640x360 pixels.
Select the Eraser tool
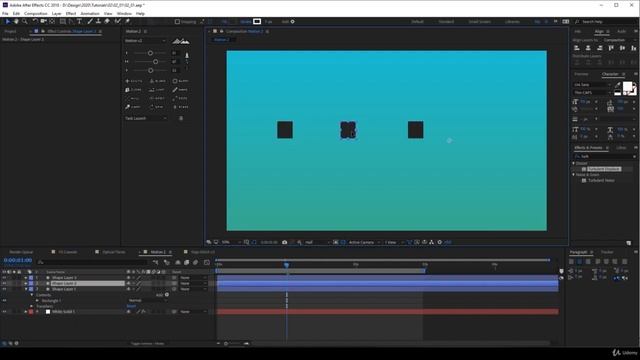(x=107, y=21)
